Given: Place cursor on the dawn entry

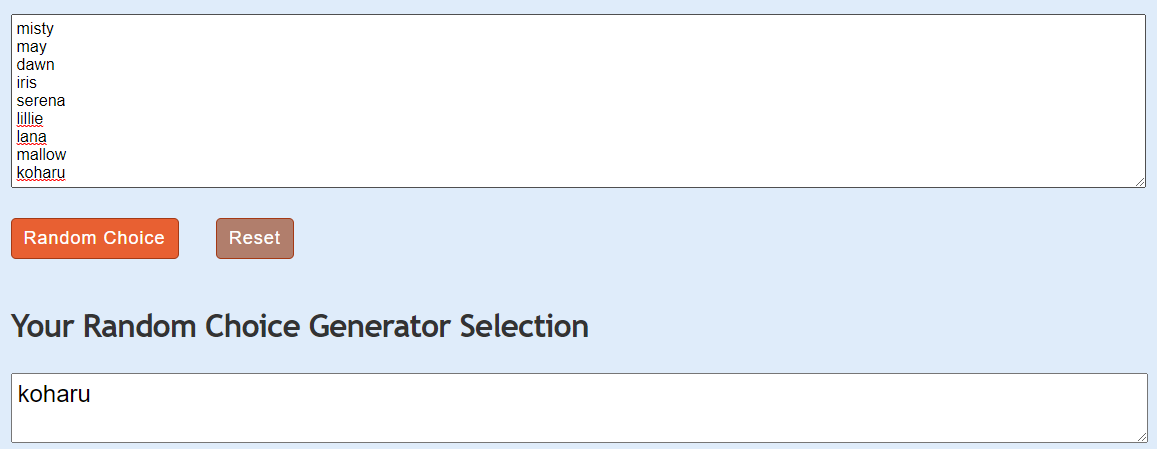Looking at the screenshot, I should [x=35, y=65].
